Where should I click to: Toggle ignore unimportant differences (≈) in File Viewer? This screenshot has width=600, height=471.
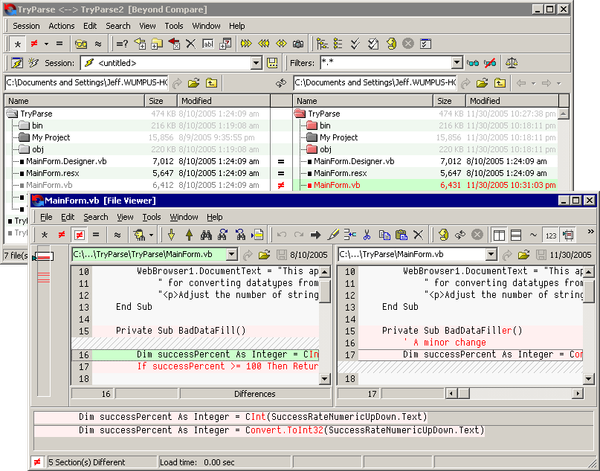(x=117, y=235)
